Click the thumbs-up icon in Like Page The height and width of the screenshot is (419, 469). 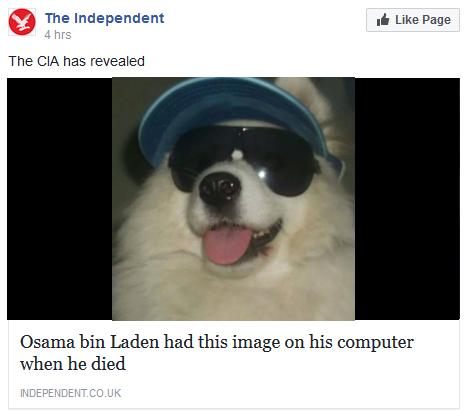[383, 20]
